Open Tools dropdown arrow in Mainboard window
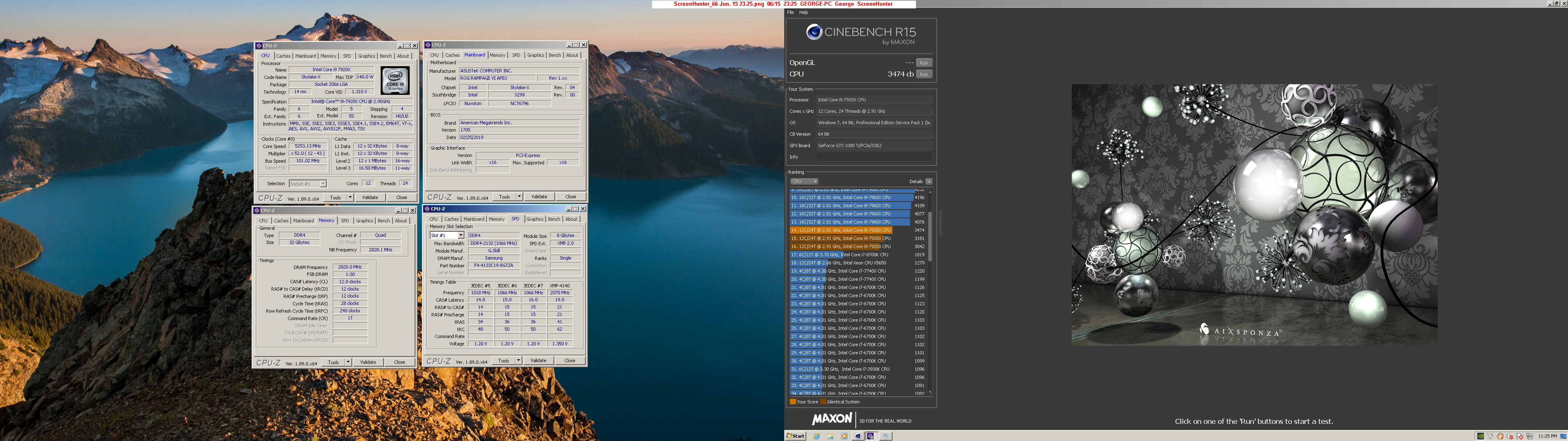 click(x=519, y=197)
